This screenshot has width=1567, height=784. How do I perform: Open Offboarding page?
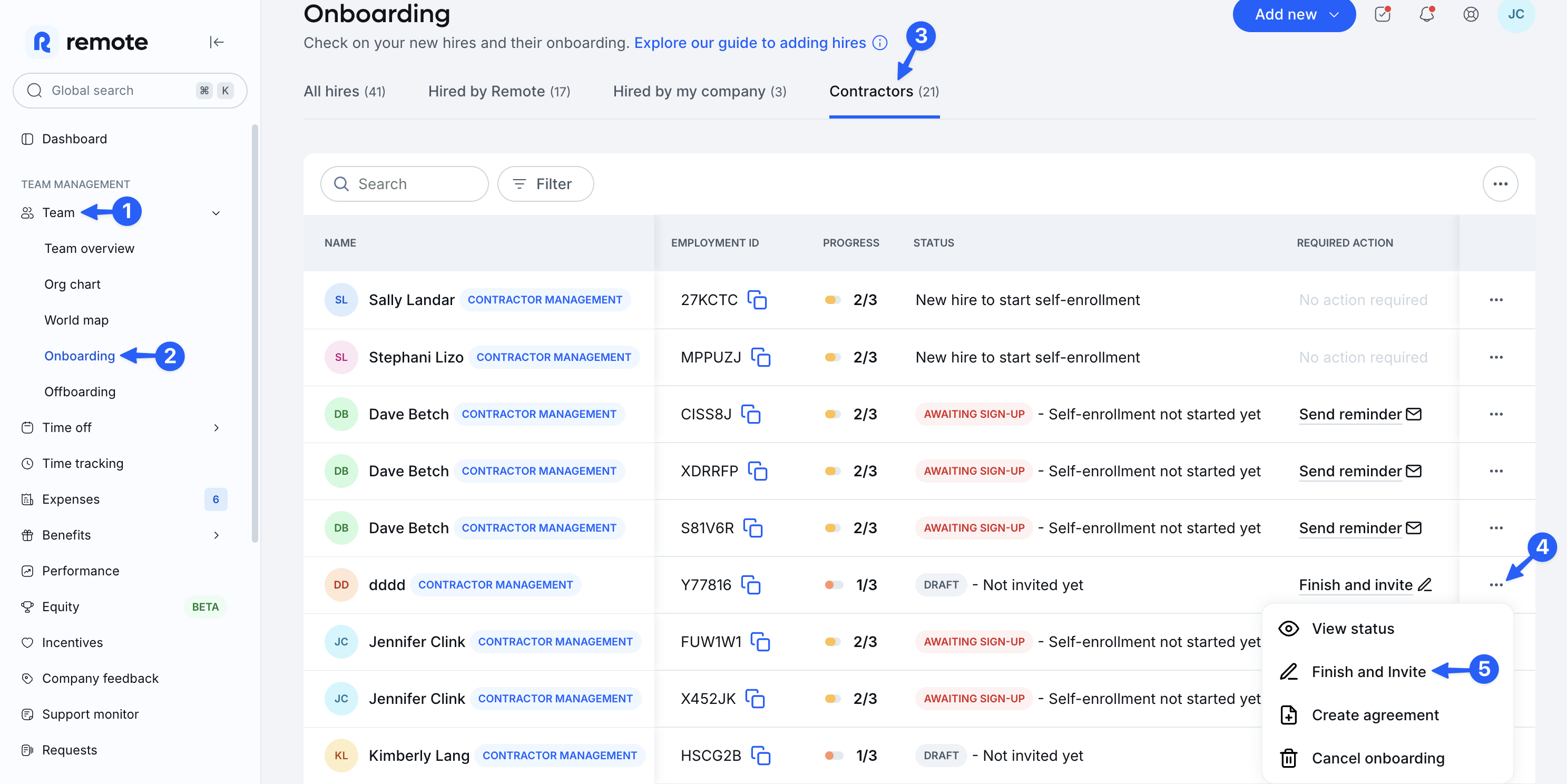[80, 391]
